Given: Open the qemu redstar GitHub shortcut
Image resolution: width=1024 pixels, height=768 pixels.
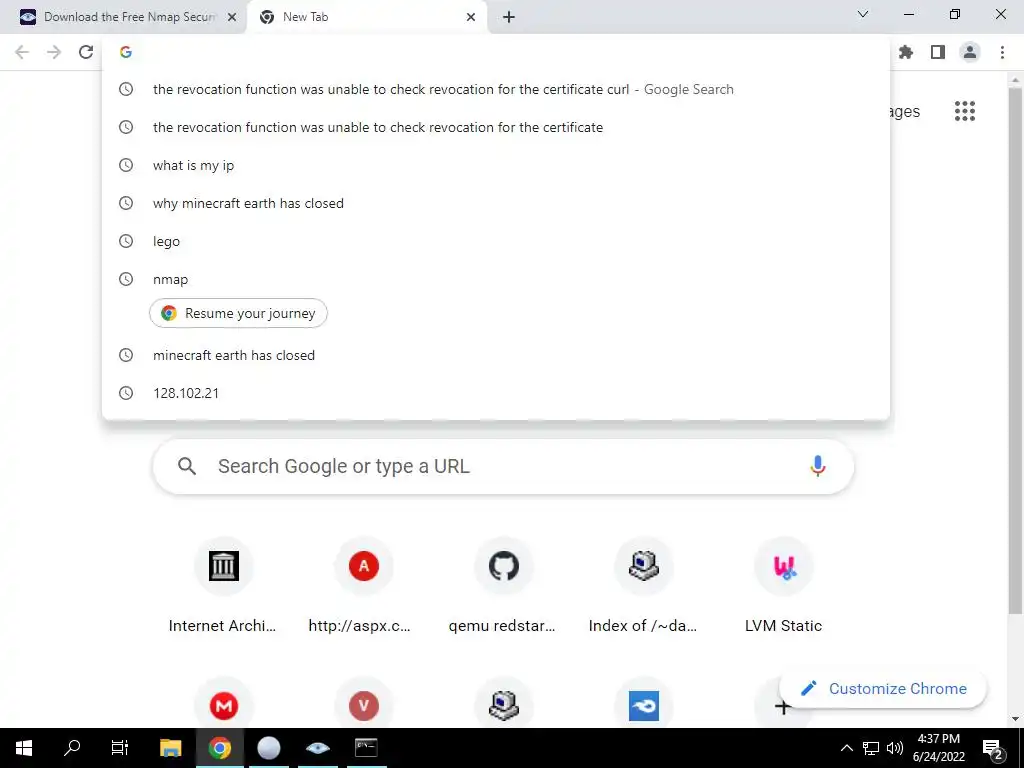Looking at the screenshot, I should (x=504, y=586).
